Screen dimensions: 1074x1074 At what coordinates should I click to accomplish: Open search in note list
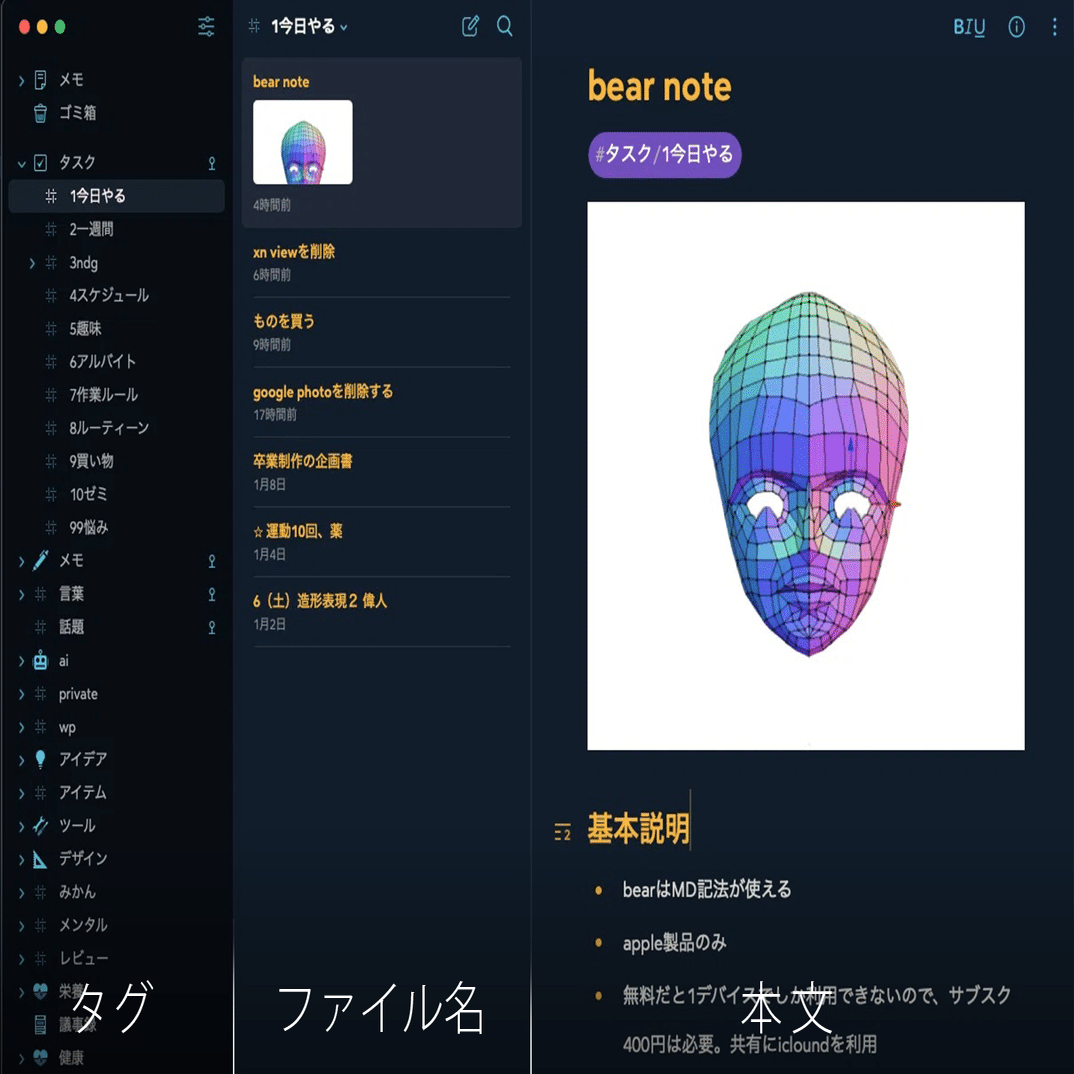tap(505, 27)
